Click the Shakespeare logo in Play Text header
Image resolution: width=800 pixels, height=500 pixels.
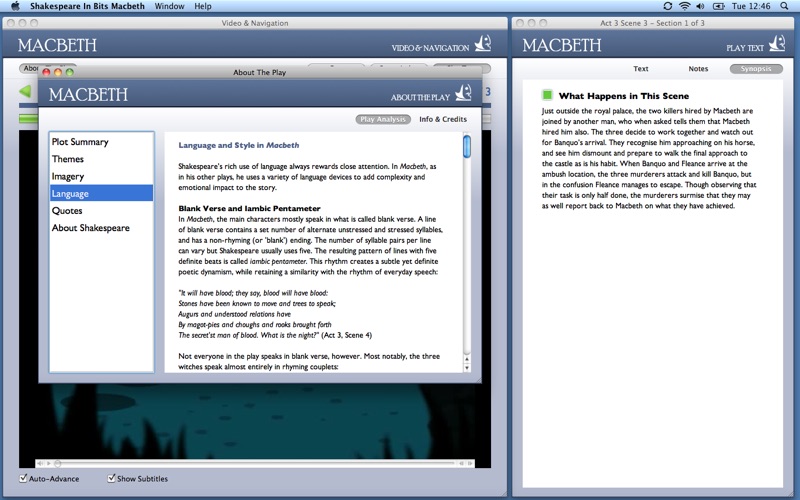[x=777, y=43]
